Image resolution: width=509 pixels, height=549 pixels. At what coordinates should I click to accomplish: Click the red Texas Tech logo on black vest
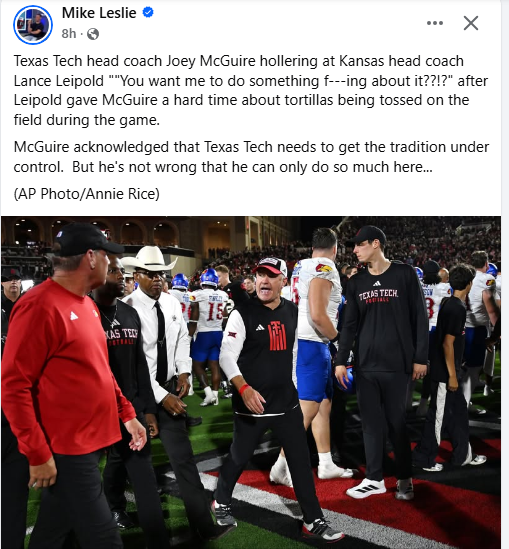pos(277,336)
